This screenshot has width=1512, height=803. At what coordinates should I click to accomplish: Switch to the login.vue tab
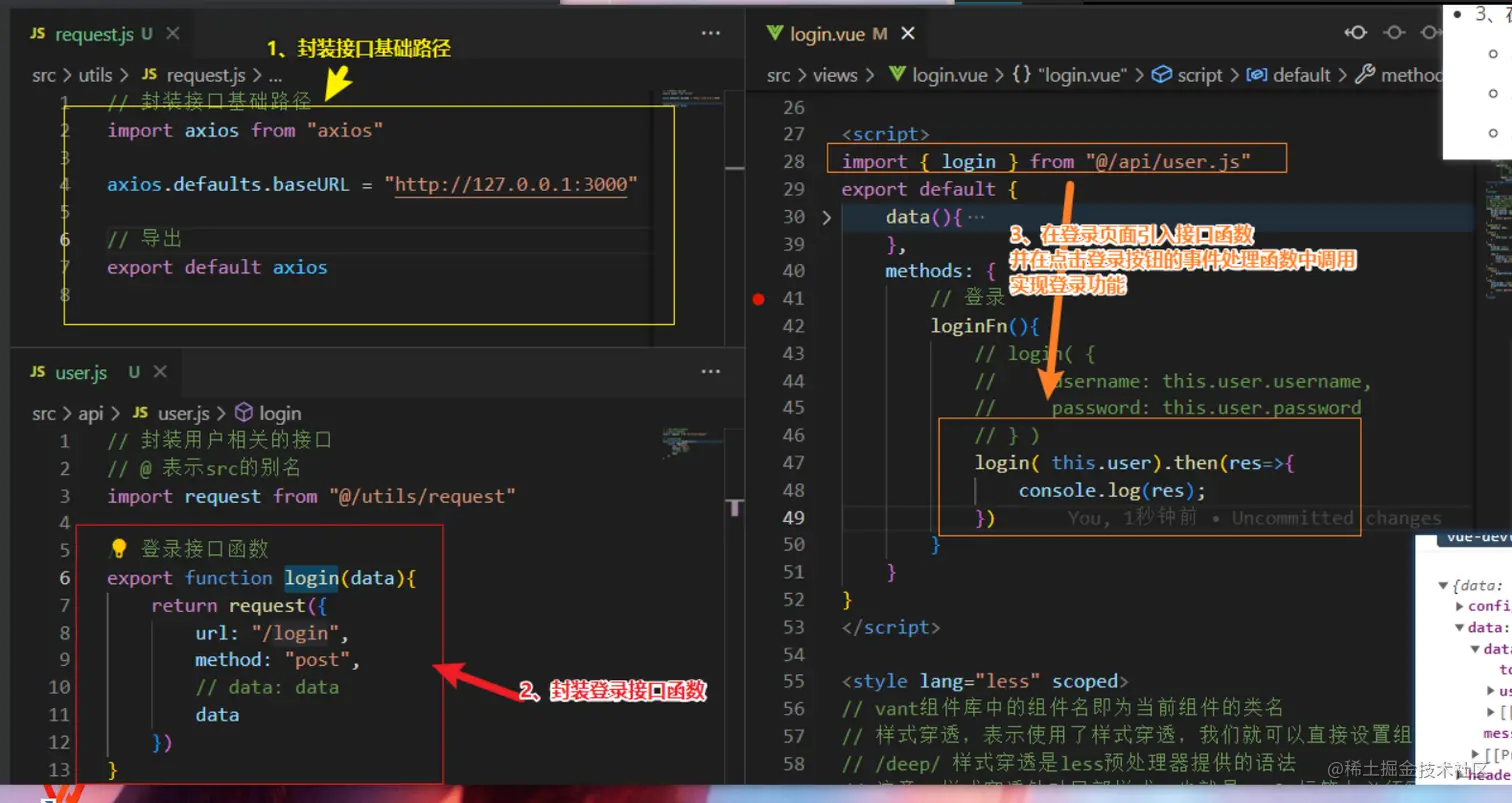[838, 33]
